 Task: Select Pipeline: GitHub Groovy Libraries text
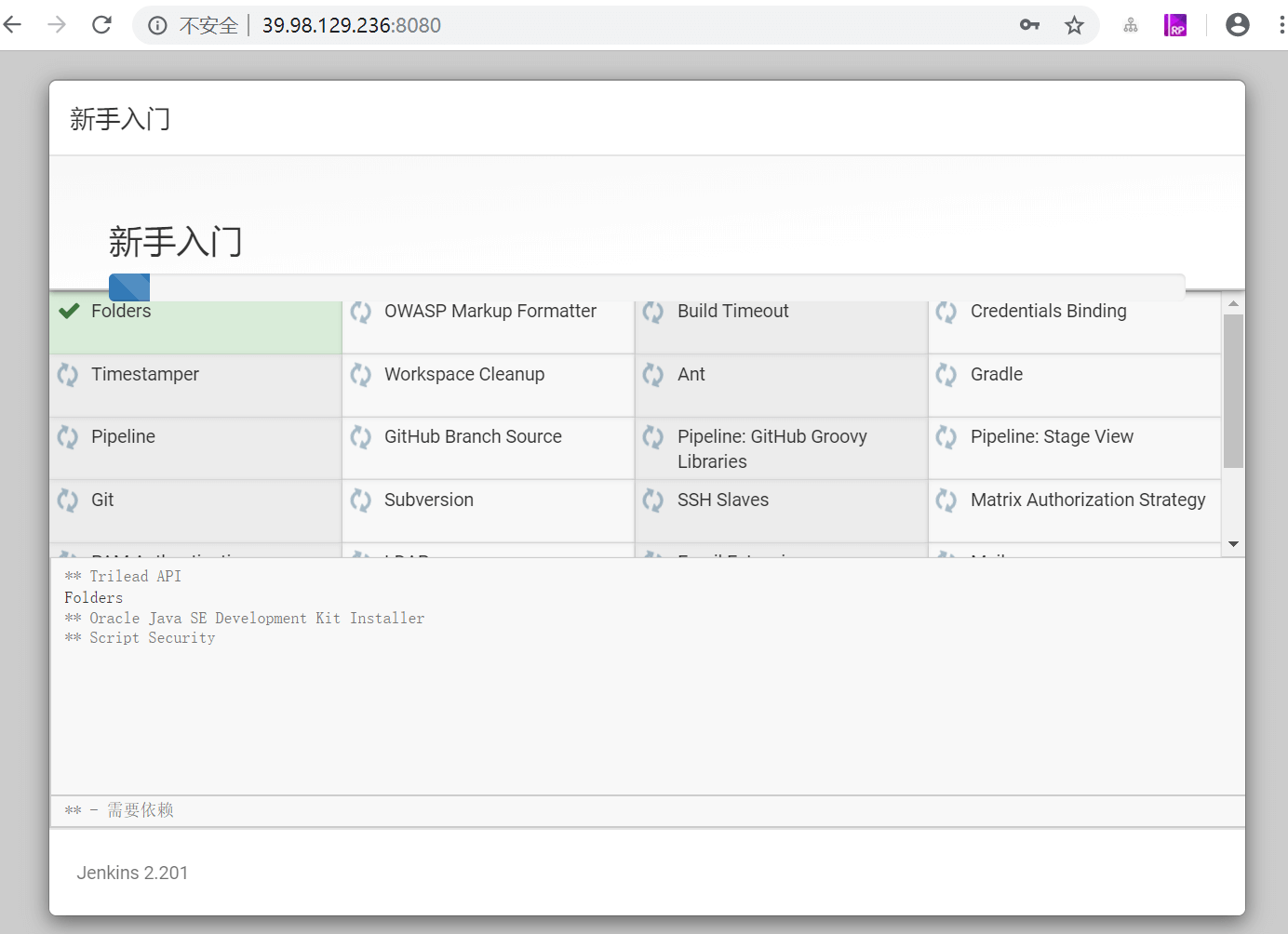(x=772, y=448)
